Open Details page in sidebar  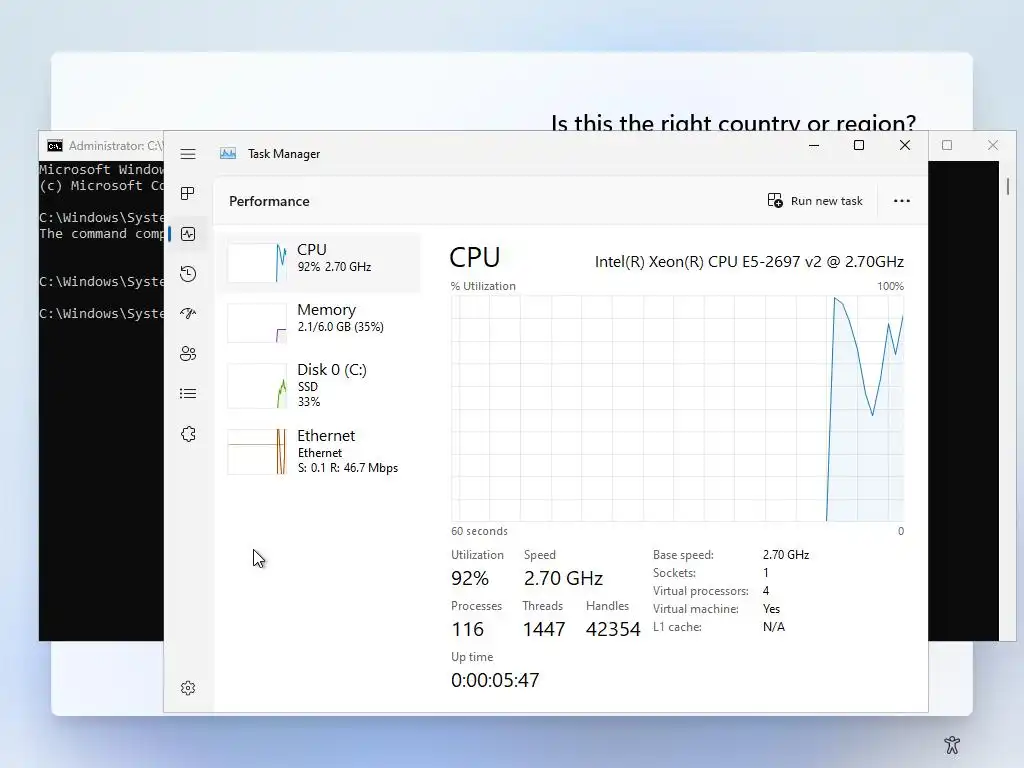tap(188, 393)
